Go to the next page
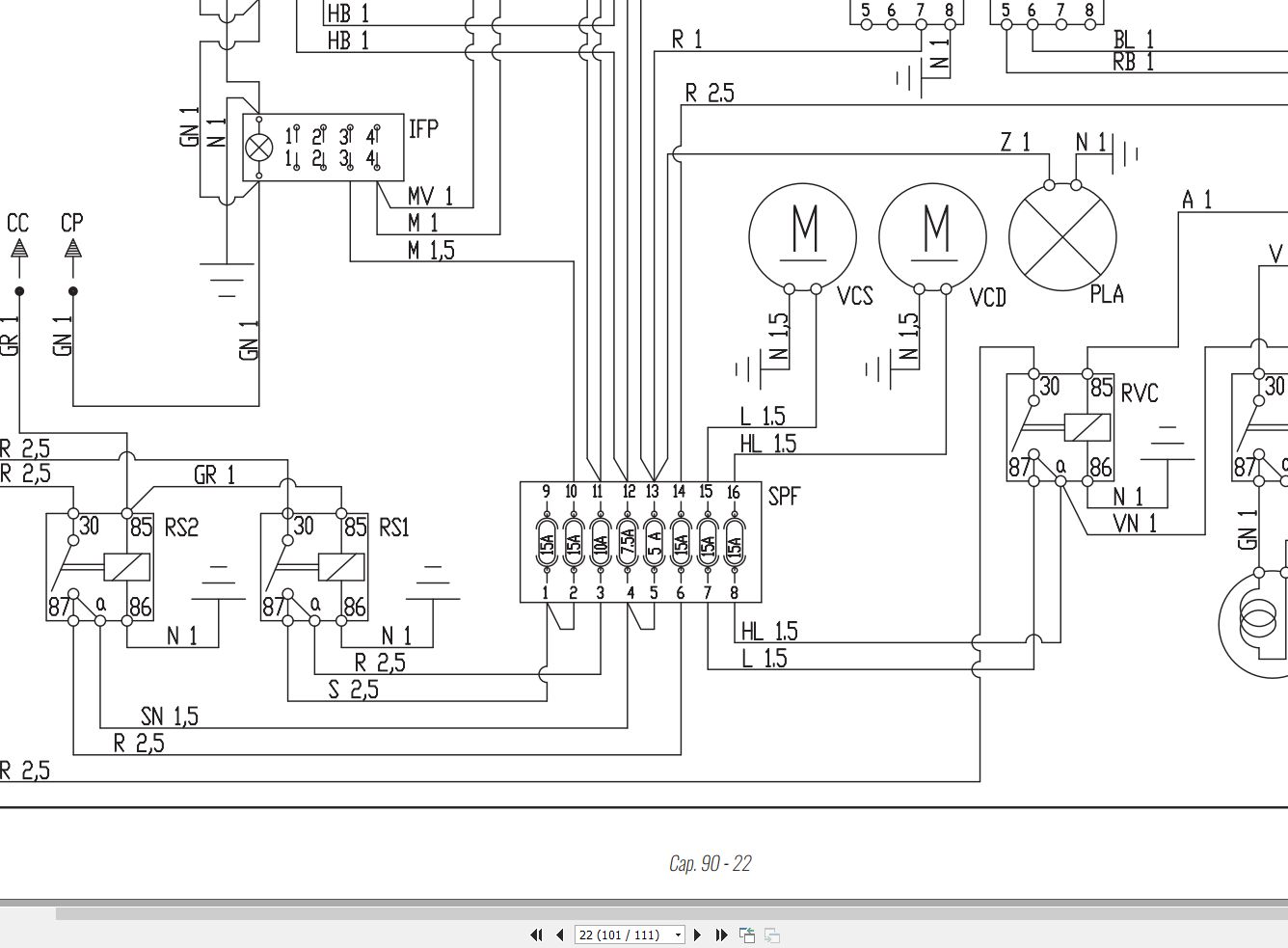 point(698,934)
